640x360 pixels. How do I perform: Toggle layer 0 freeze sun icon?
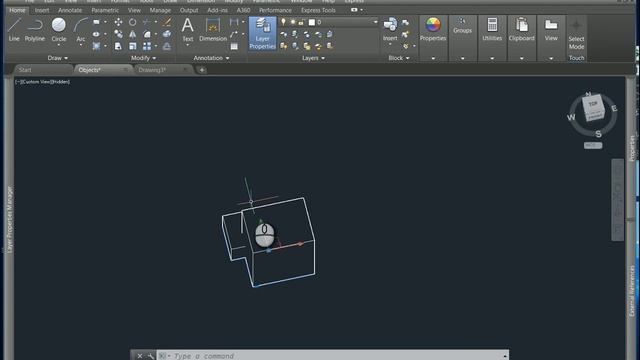(293, 22)
